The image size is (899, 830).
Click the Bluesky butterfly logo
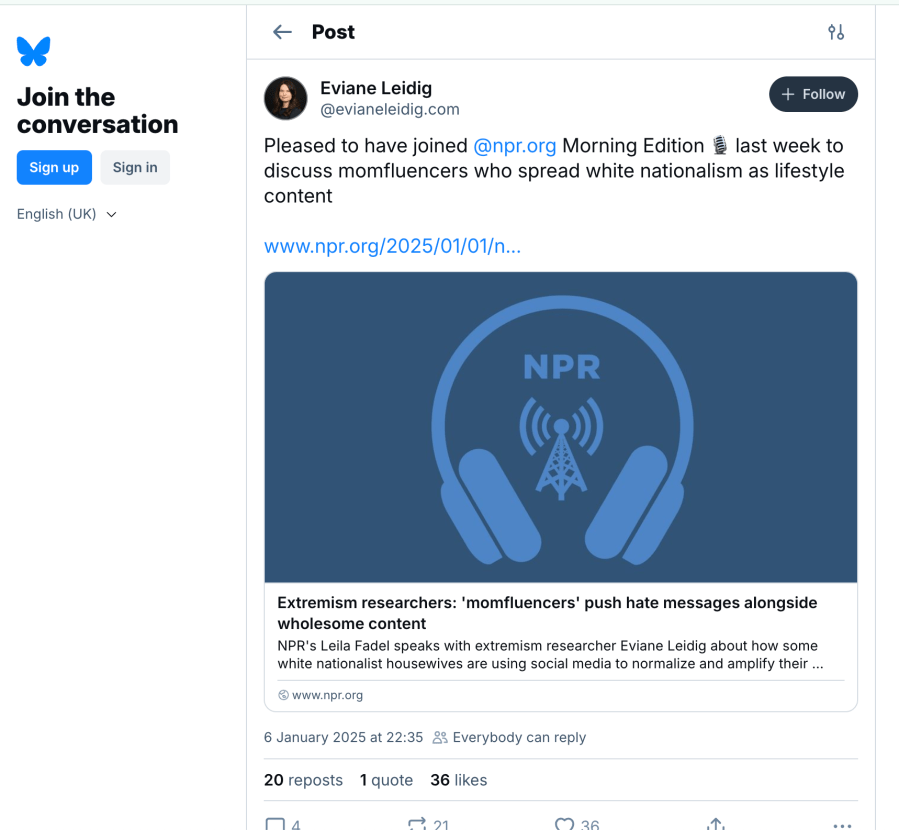33,51
